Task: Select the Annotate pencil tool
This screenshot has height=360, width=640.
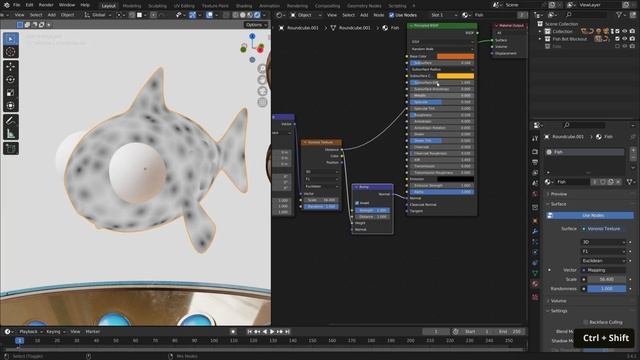Action: [x=11, y=120]
